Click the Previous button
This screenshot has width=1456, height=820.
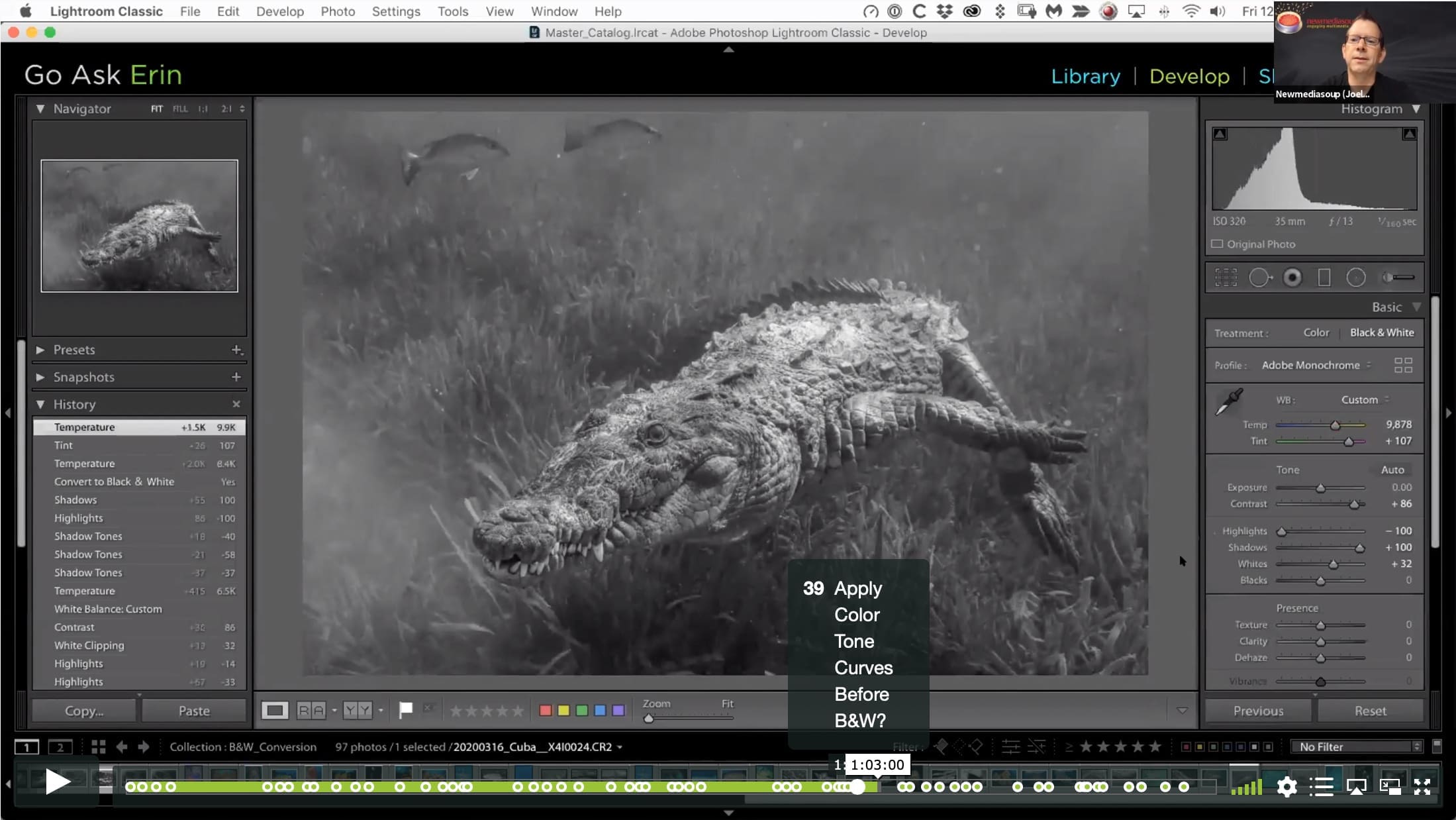point(1258,711)
